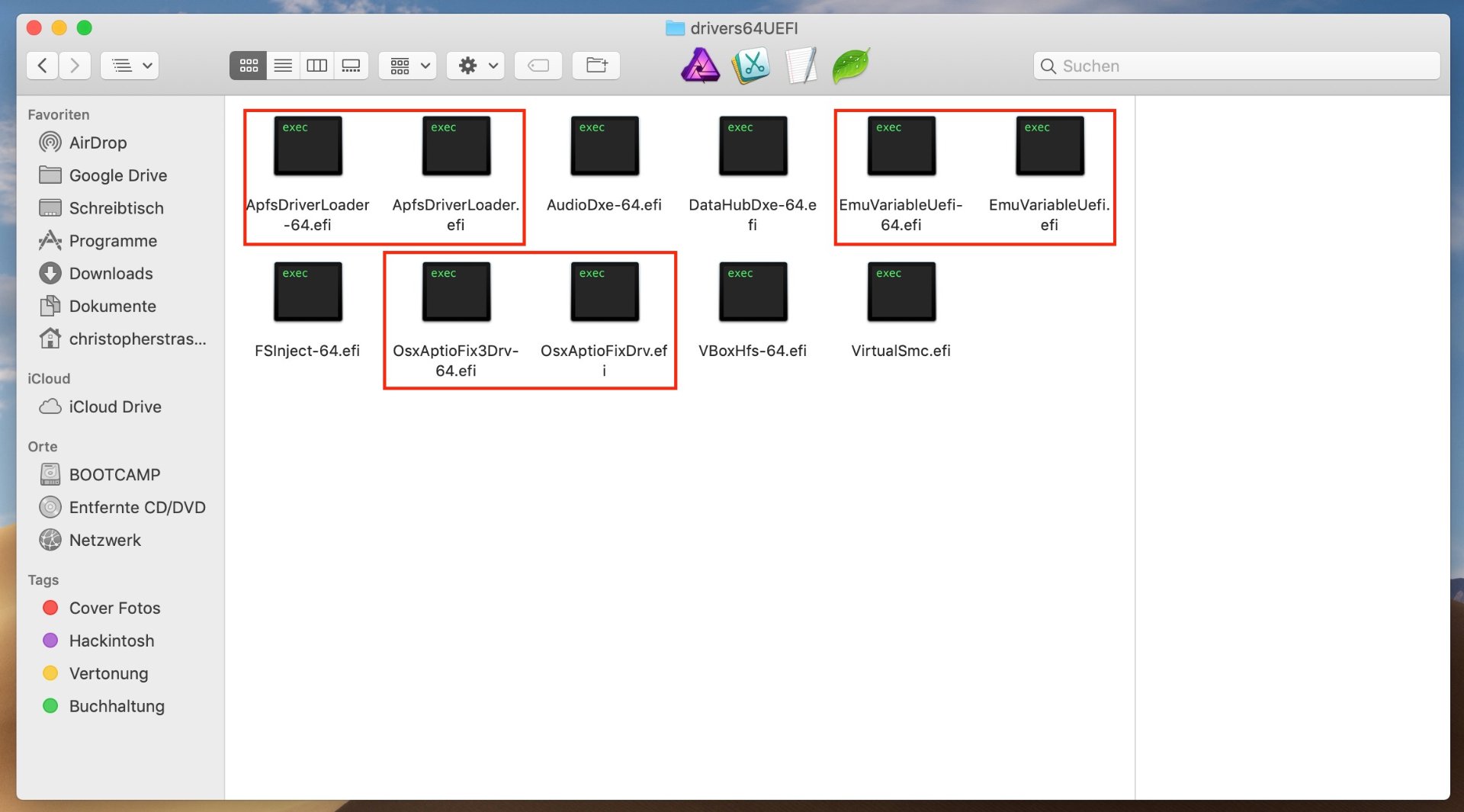The height and width of the screenshot is (812, 1464).
Task: Zoom the Finder window with green button
Action: pyautogui.click(x=85, y=28)
